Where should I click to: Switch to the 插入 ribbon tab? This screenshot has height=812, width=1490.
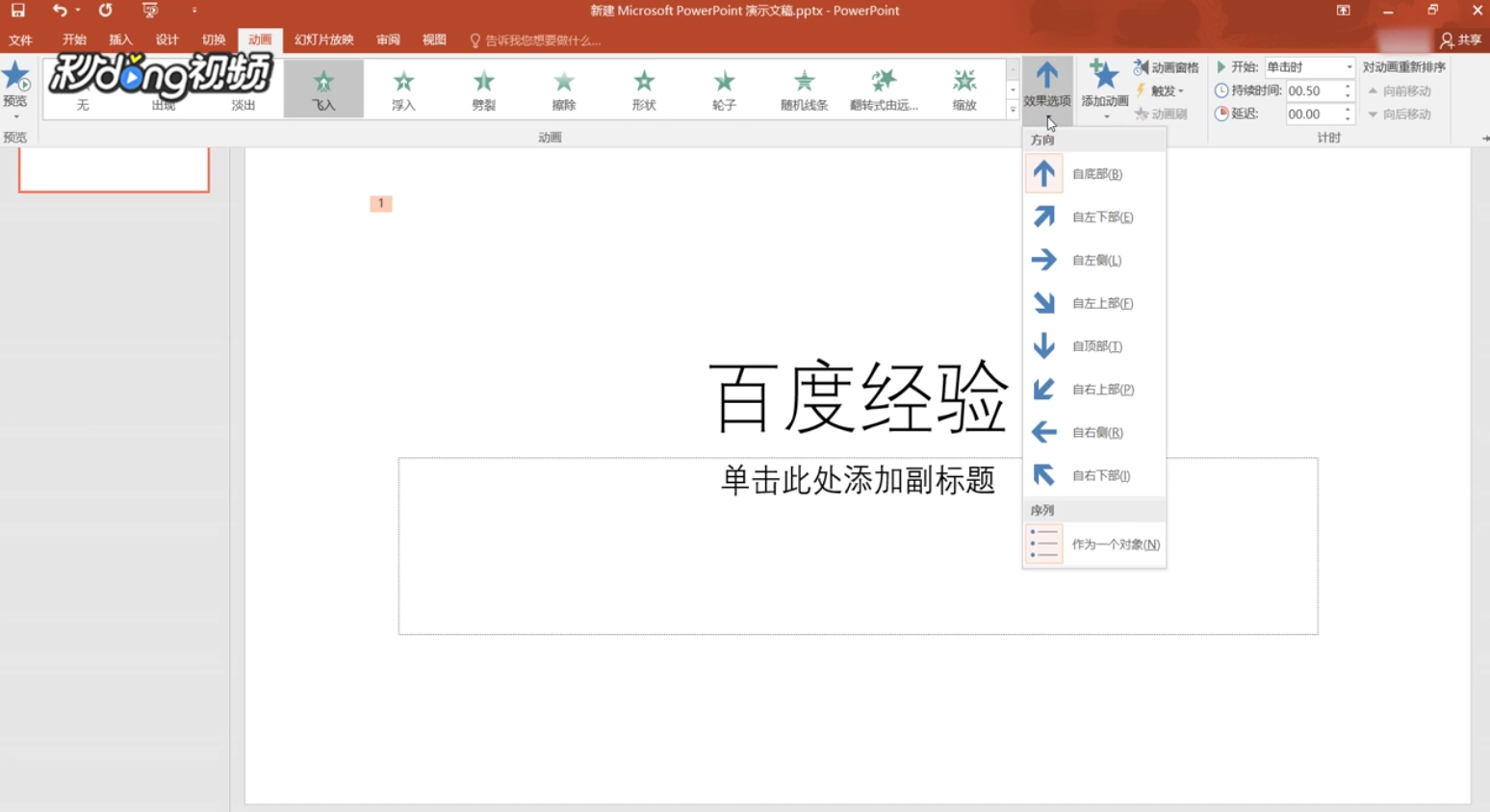(120, 40)
